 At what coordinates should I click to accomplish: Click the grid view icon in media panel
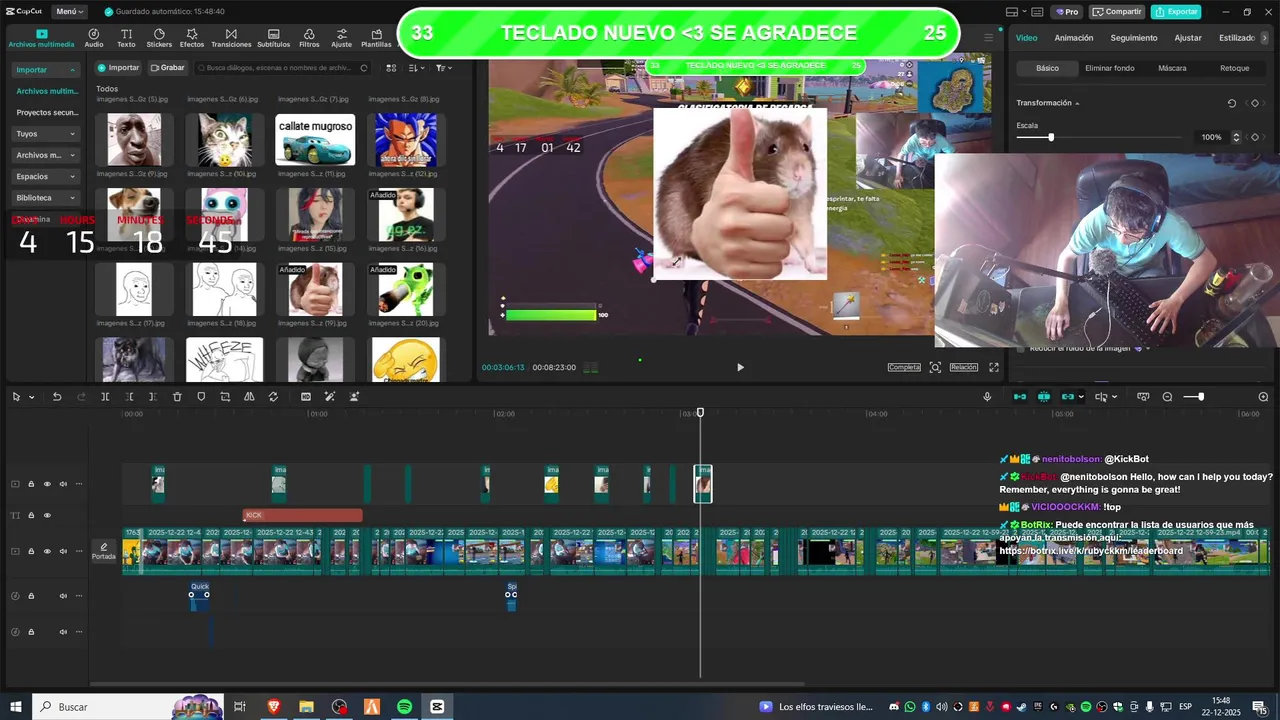click(391, 68)
